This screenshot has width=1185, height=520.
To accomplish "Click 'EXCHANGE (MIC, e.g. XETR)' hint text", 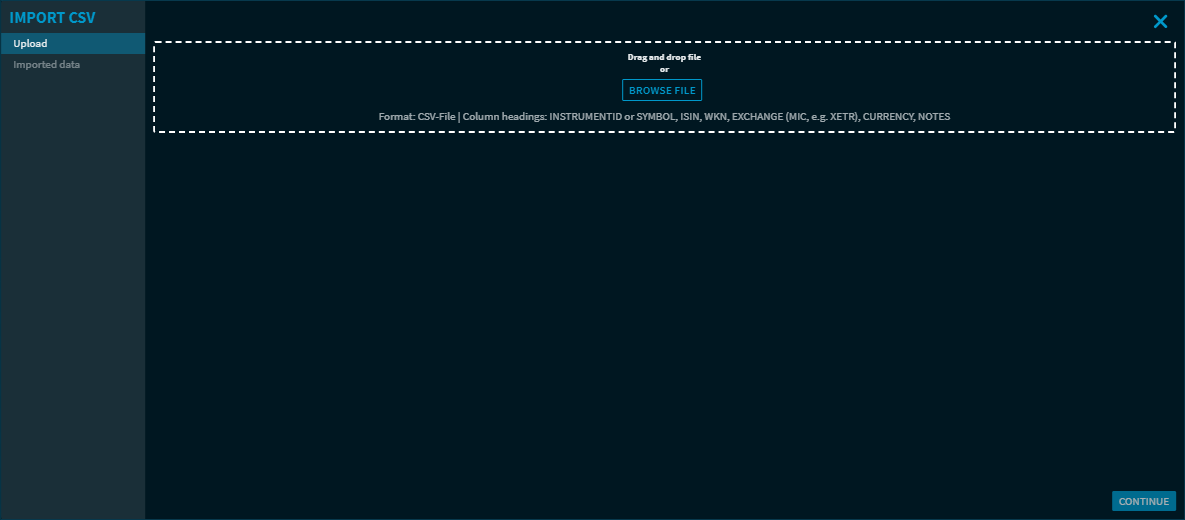I will point(795,117).
